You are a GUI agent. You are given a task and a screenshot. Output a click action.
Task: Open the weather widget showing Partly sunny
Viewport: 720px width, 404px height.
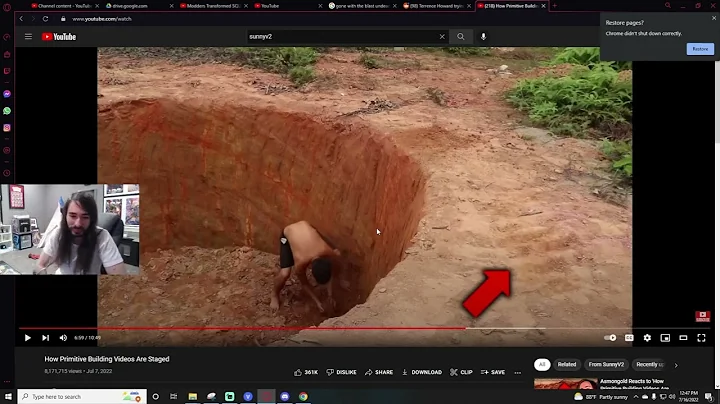point(601,397)
